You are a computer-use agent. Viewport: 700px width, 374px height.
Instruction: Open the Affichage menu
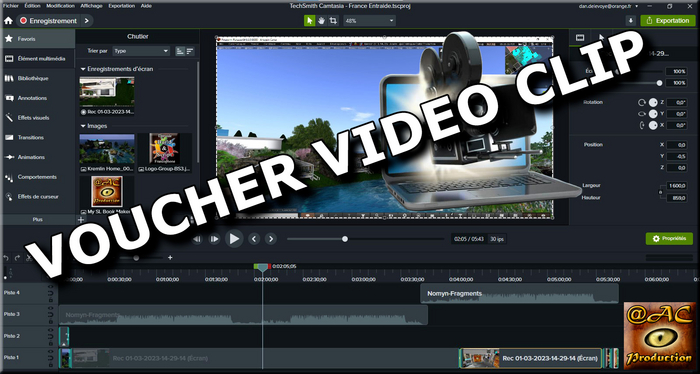click(x=91, y=6)
